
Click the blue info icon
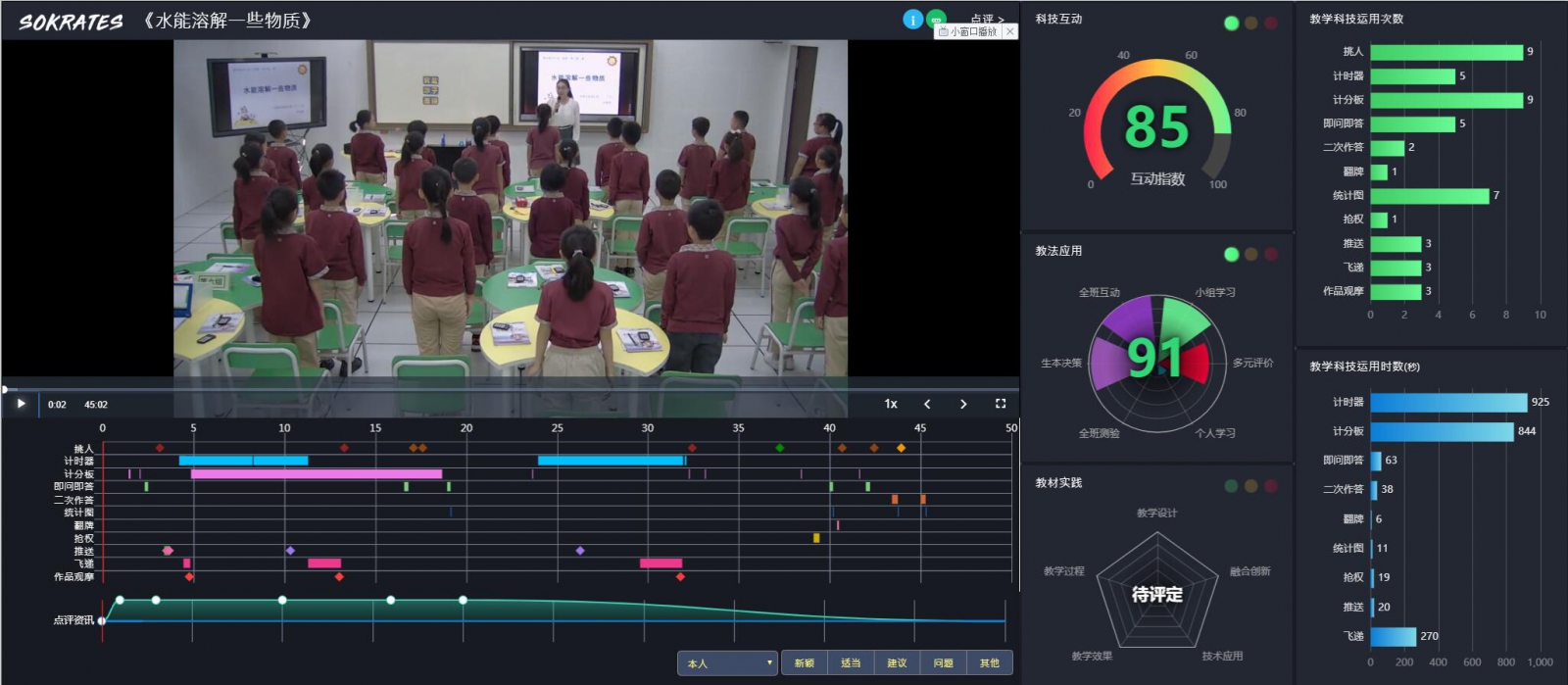912,20
